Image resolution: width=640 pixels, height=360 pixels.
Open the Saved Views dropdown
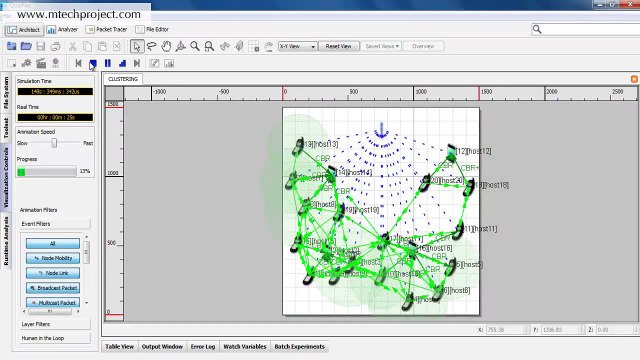pyautogui.click(x=382, y=46)
